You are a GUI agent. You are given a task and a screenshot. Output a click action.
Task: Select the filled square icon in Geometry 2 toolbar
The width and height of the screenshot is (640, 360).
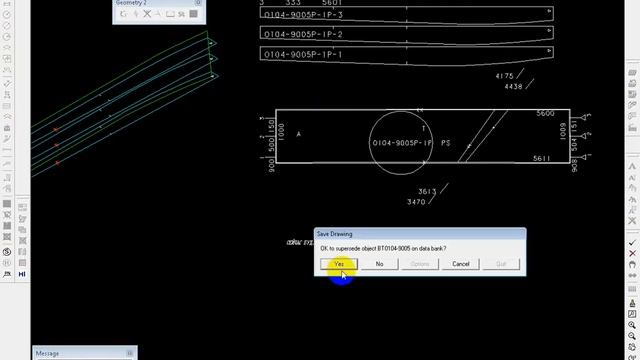tap(193, 14)
